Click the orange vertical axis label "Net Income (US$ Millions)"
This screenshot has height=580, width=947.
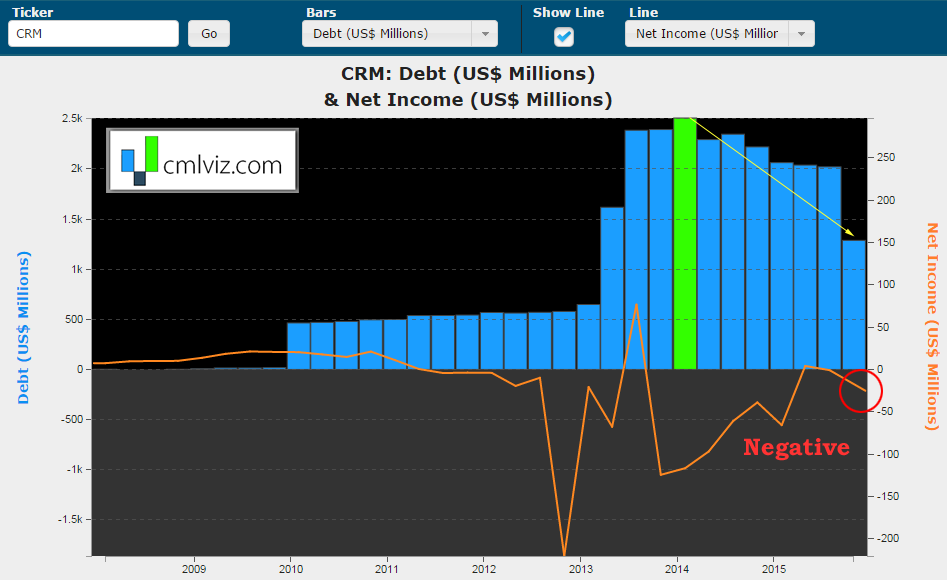932,326
